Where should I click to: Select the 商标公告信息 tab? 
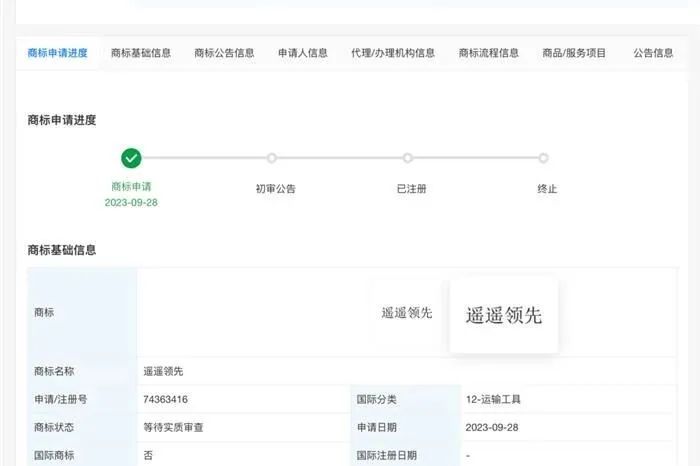coord(224,53)
